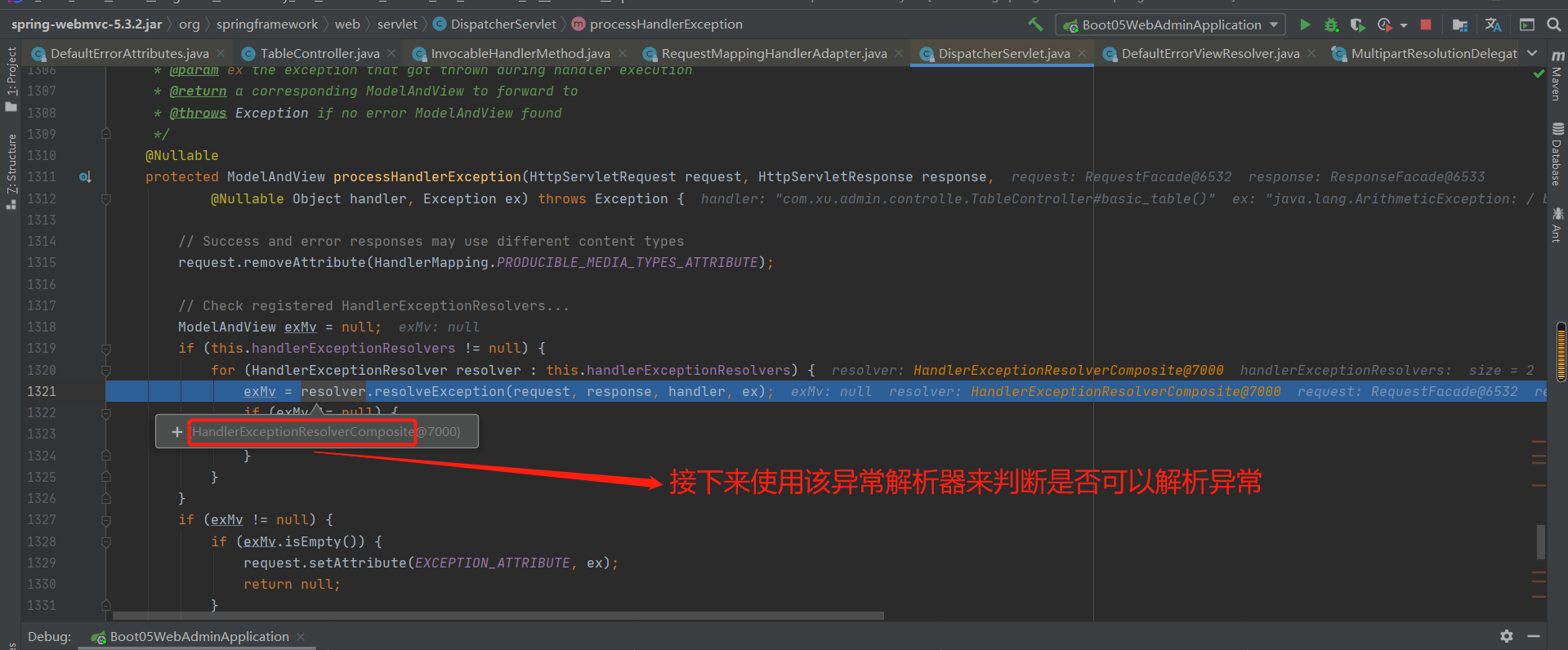Click breadcrumb servlet package
1568x650 pixels.
point(397,24)
